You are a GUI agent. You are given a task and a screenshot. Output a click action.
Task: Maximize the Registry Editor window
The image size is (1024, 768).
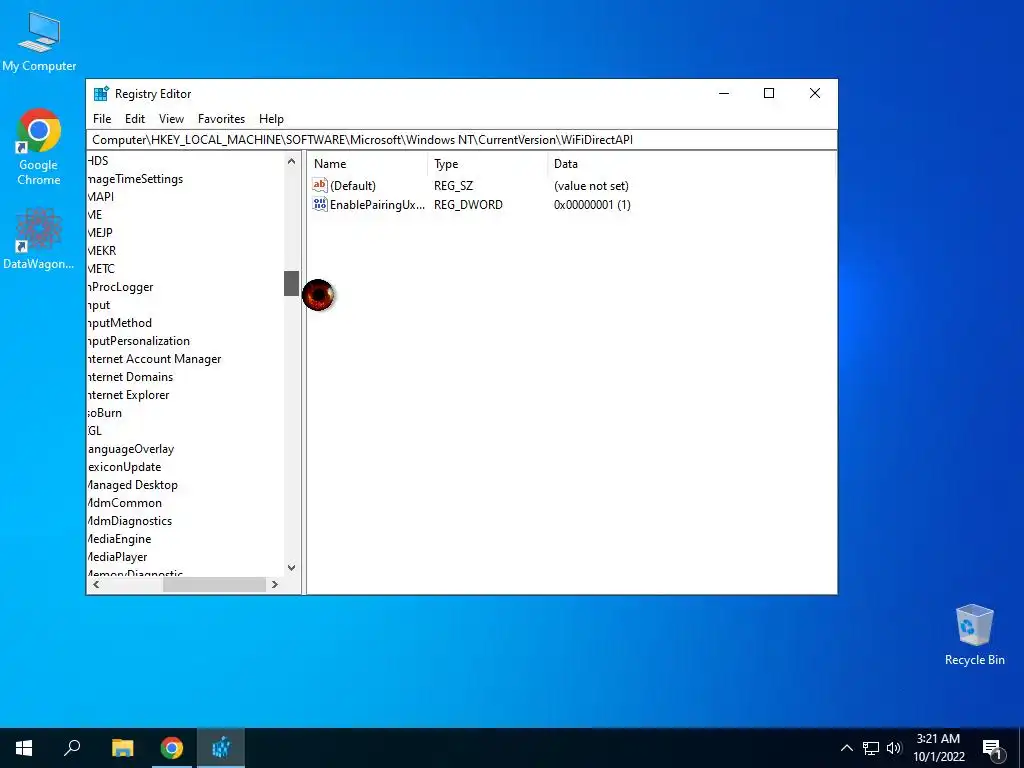tap(769, 93)
